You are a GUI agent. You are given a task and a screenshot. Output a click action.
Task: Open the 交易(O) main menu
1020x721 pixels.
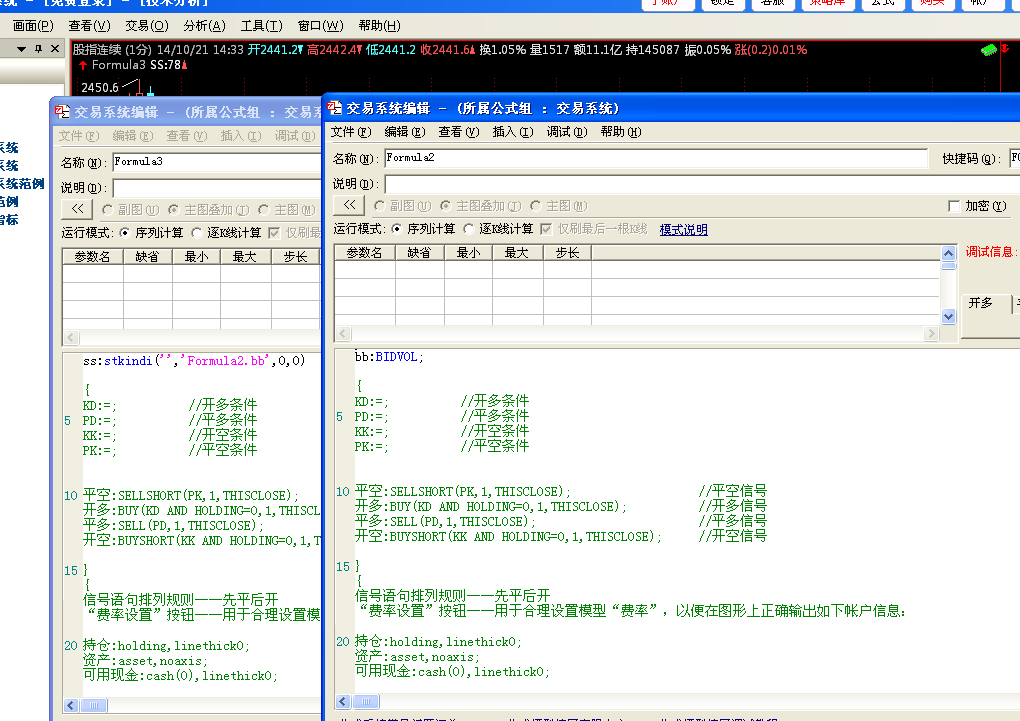tap(147, 26)
